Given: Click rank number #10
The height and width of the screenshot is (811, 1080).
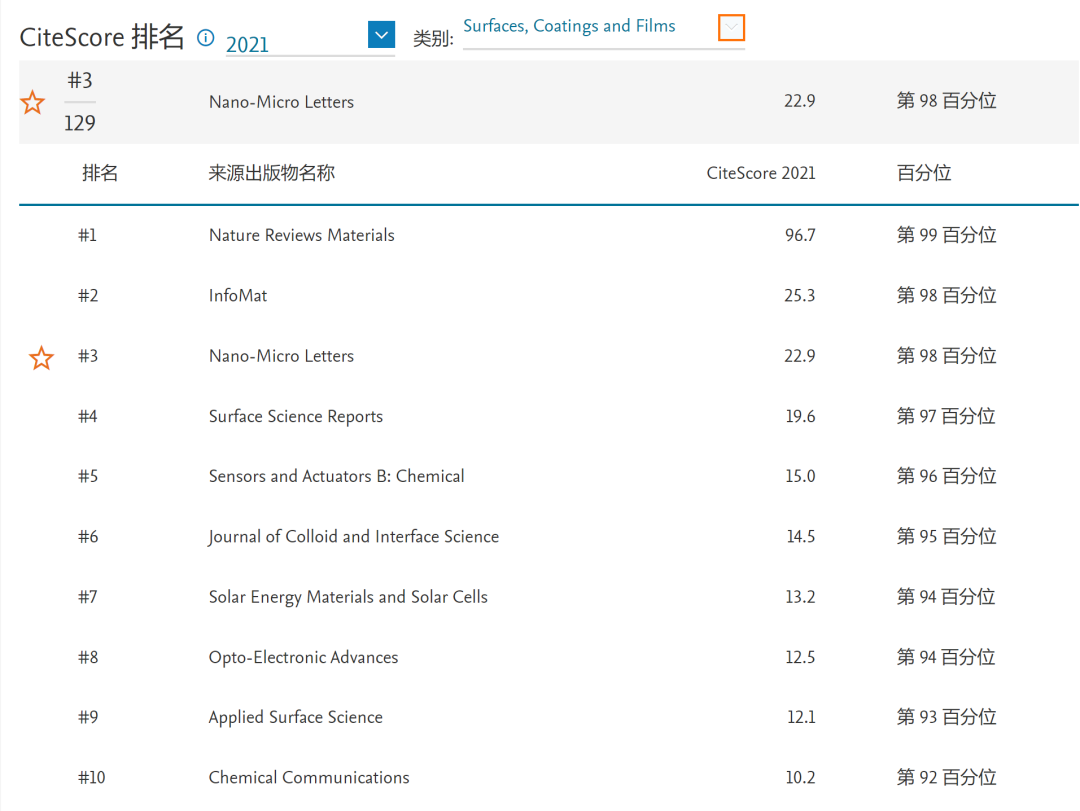Looking at the screenshot, I should pos(92,777).
